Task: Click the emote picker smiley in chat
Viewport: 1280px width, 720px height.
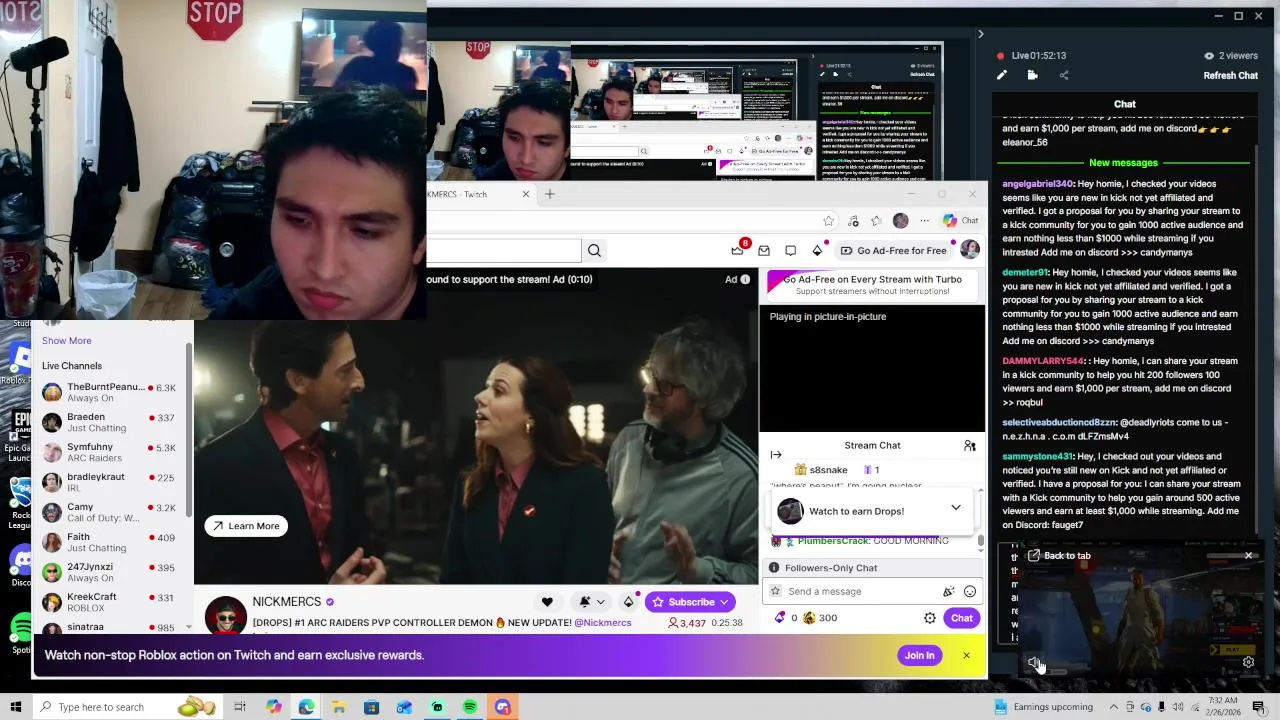Action: [x=969, y=592]
